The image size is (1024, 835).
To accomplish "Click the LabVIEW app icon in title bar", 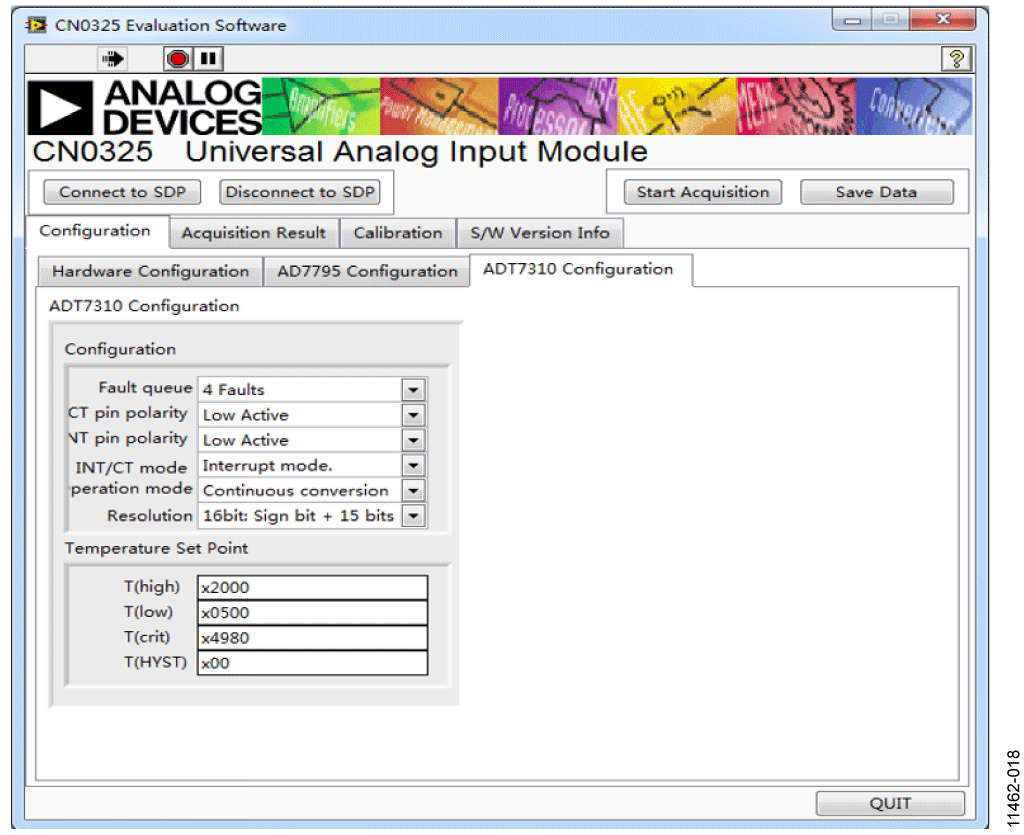I will click(x=36, y=25).
